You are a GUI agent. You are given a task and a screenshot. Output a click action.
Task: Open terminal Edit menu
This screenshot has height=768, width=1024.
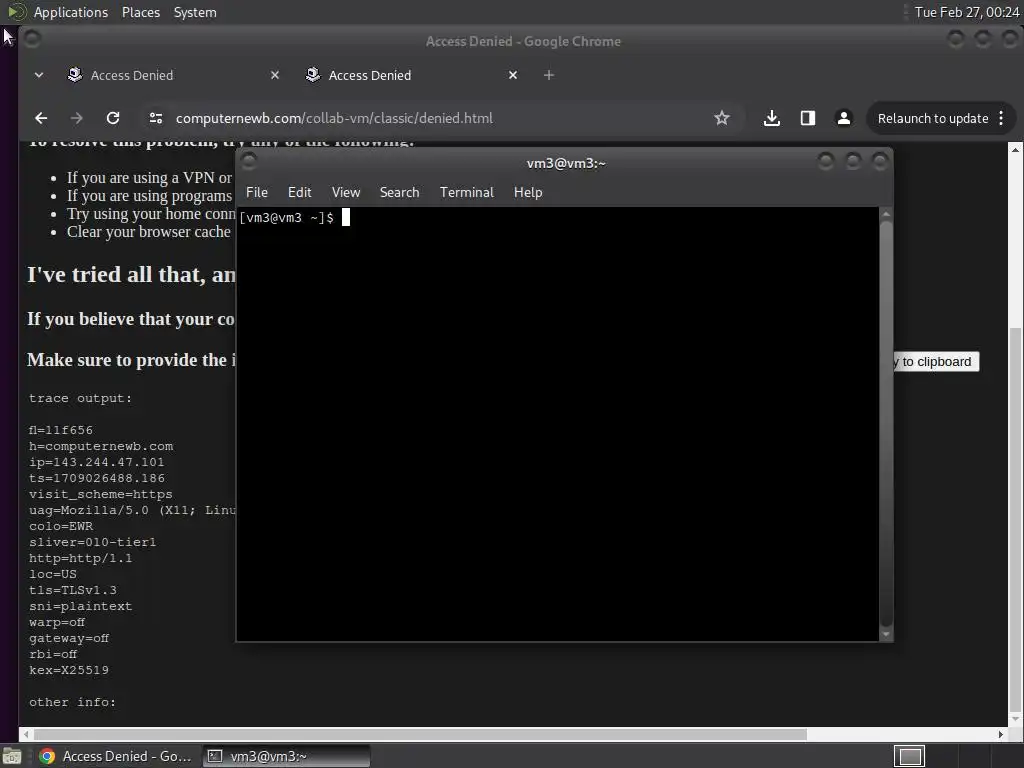point(299,192)
